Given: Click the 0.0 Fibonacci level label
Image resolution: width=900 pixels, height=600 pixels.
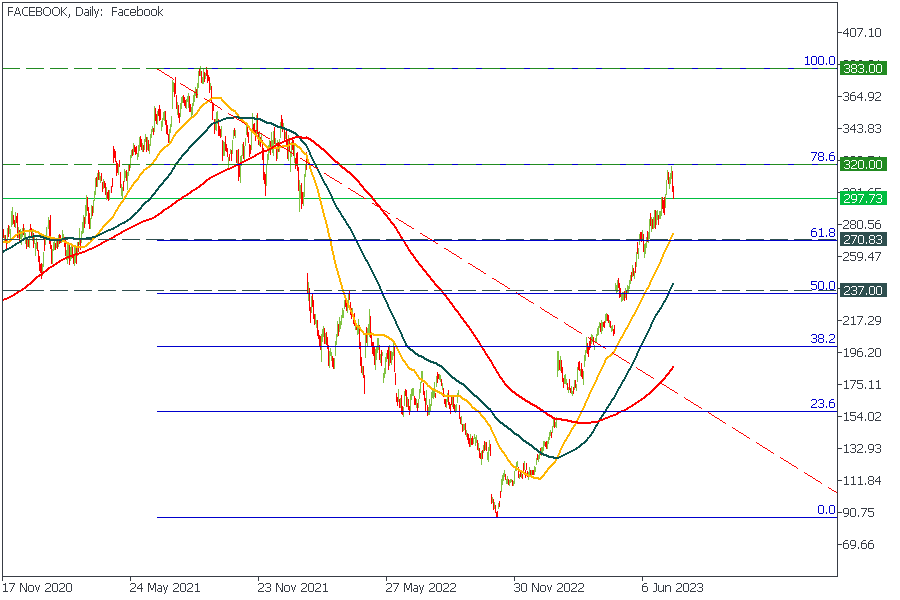Looking at the screenshot, I should tap(825, 509).
